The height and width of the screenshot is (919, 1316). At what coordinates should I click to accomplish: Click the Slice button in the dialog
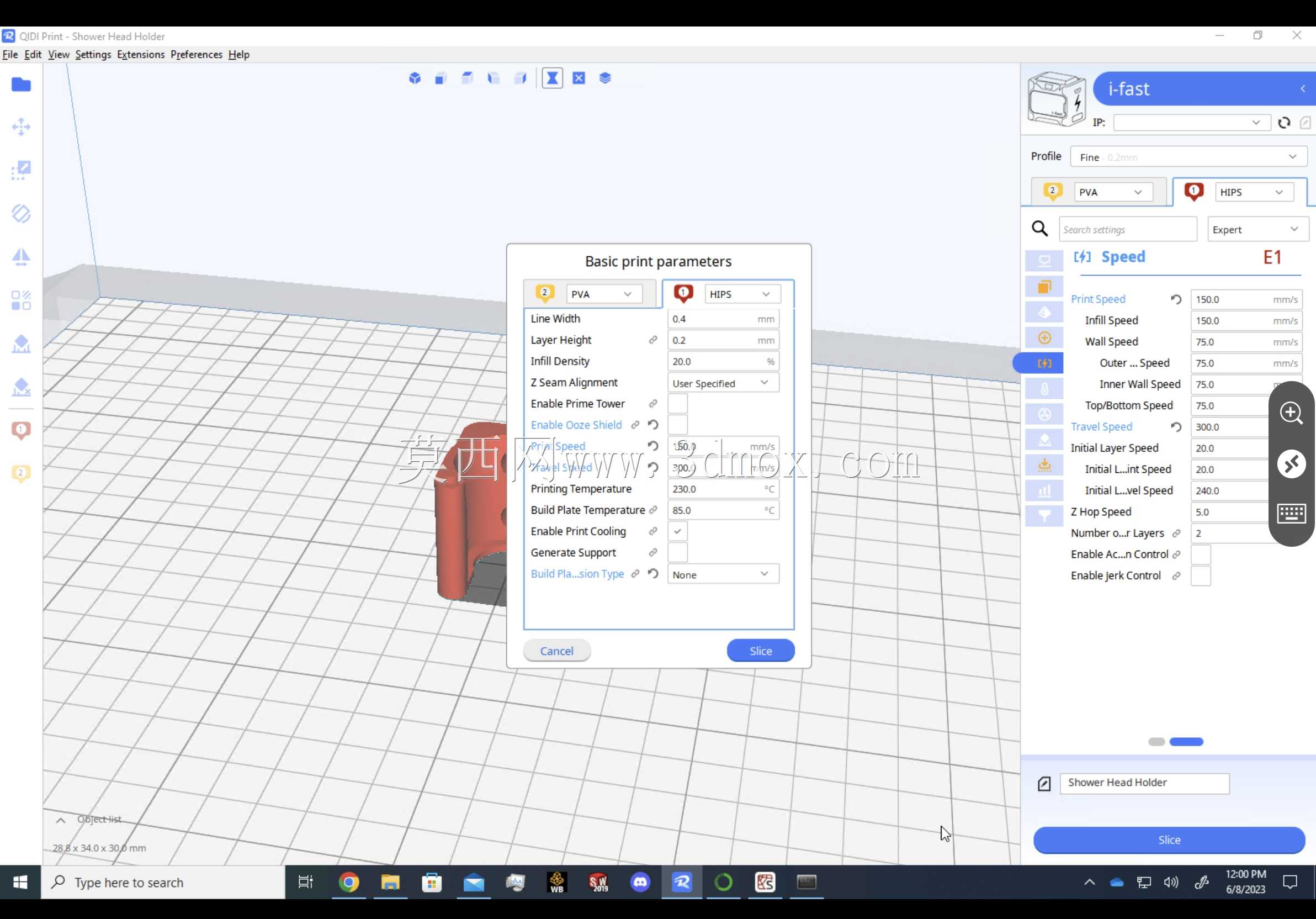coord(761,651)
